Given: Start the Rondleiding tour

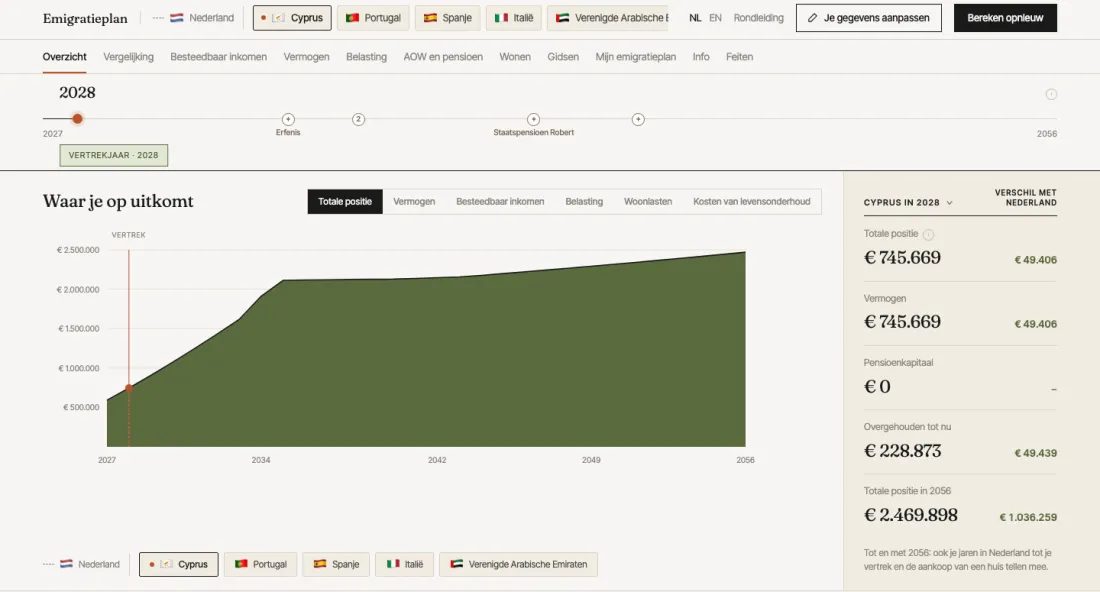Looking at the screenshot, I should coord(758,18).
